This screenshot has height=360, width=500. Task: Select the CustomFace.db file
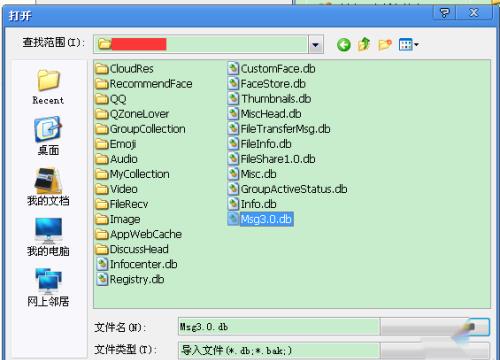[271, 69]
